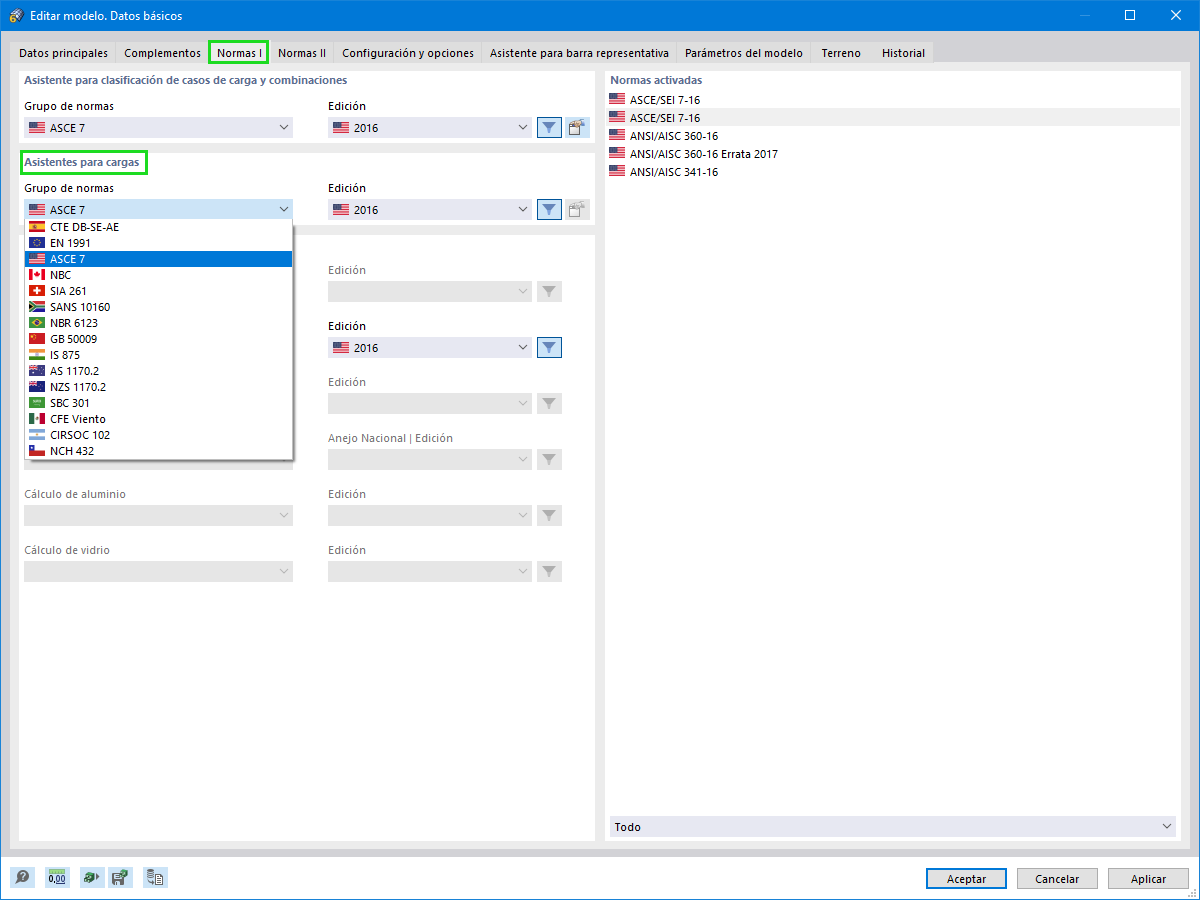Screen dimensions: 1200x900
Task: Pick SIA 261 from the list
Action: (158, 290)
